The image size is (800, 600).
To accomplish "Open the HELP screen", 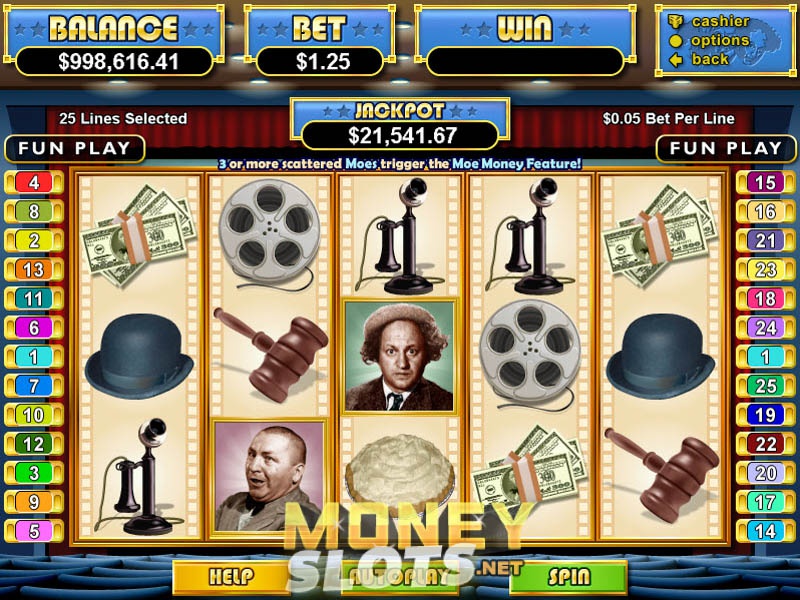I will pos(231,577).
